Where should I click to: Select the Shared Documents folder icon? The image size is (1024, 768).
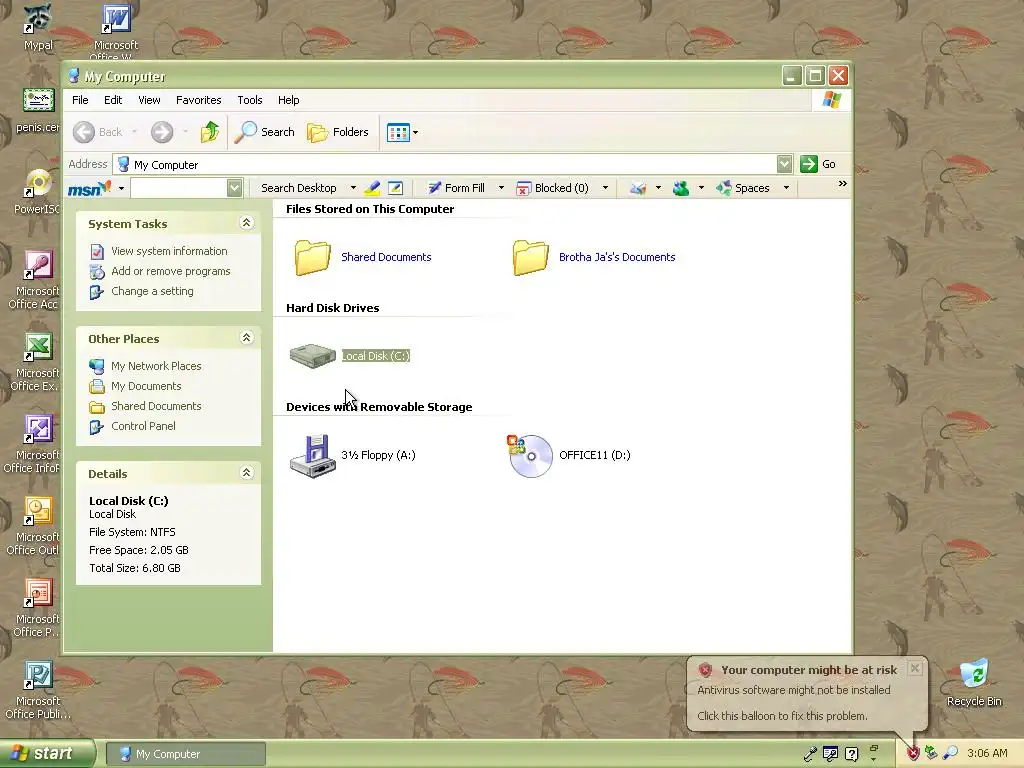312,257
